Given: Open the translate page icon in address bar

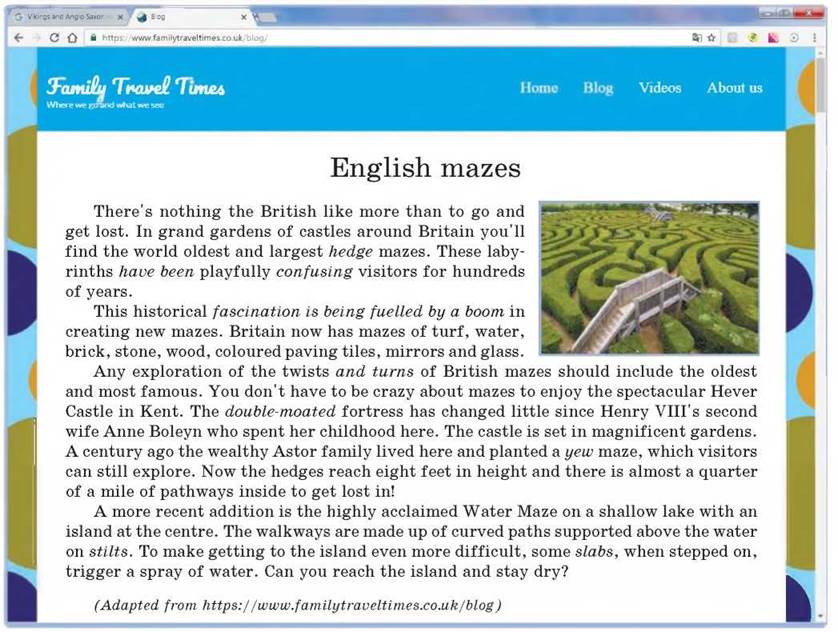Looking at the screenshot, I should click(x=696, y=38).
